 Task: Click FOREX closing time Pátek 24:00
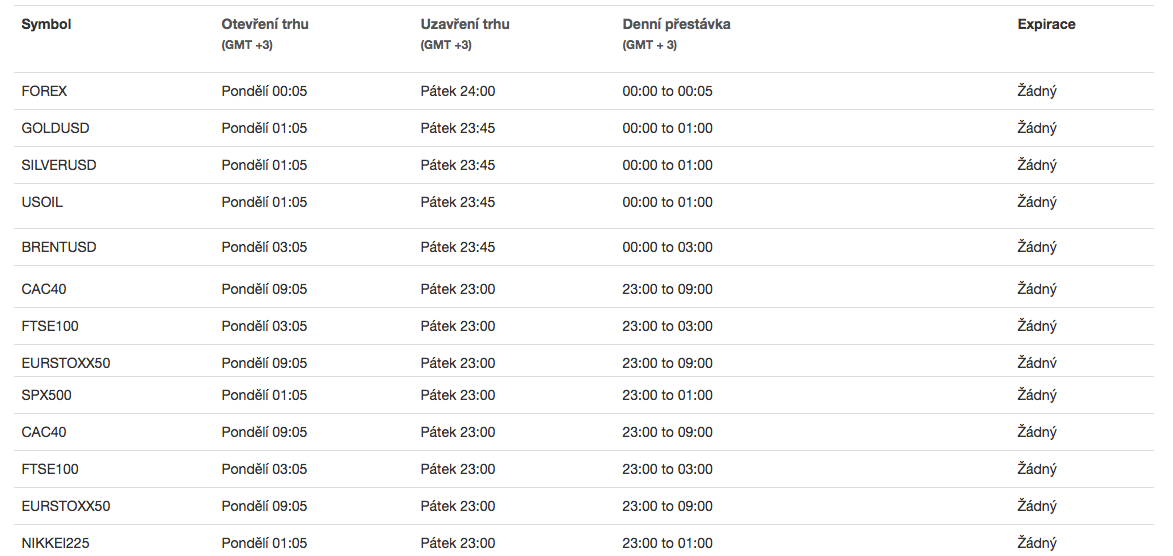[x=458, y=91]
